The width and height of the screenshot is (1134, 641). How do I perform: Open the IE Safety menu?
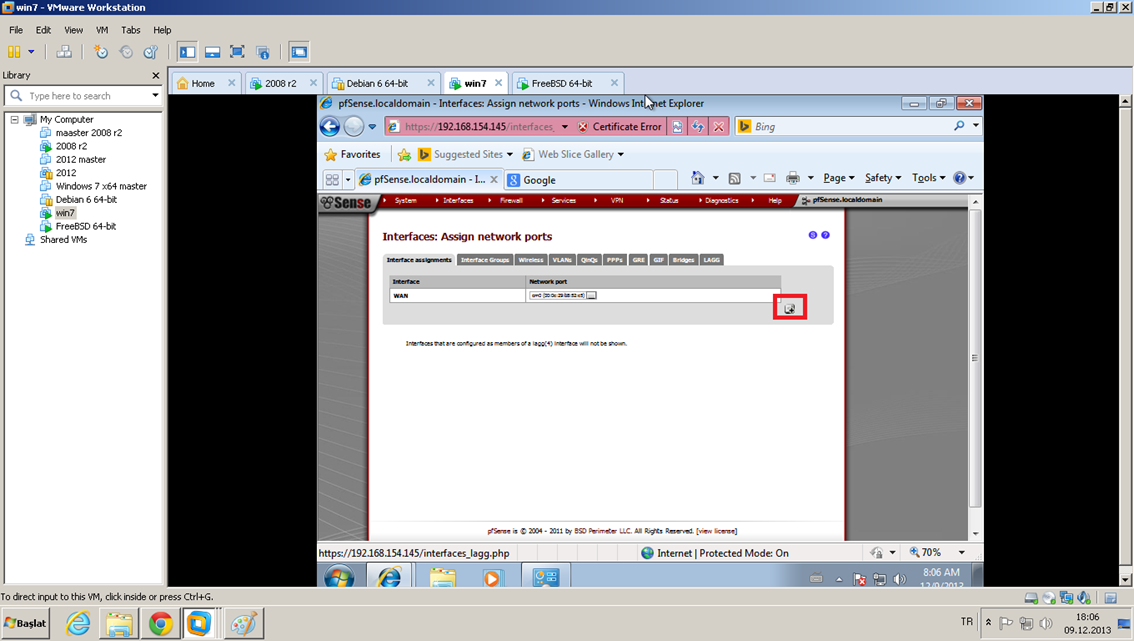tap(883, 178)
